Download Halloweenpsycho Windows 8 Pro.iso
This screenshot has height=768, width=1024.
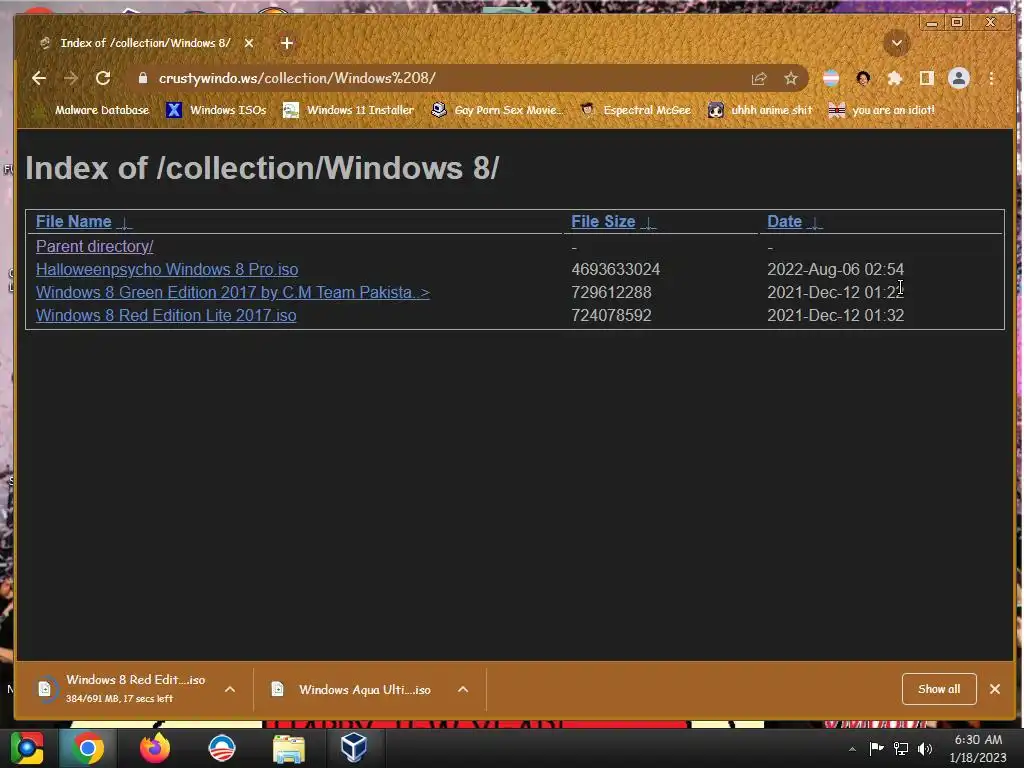click(167, 269)
